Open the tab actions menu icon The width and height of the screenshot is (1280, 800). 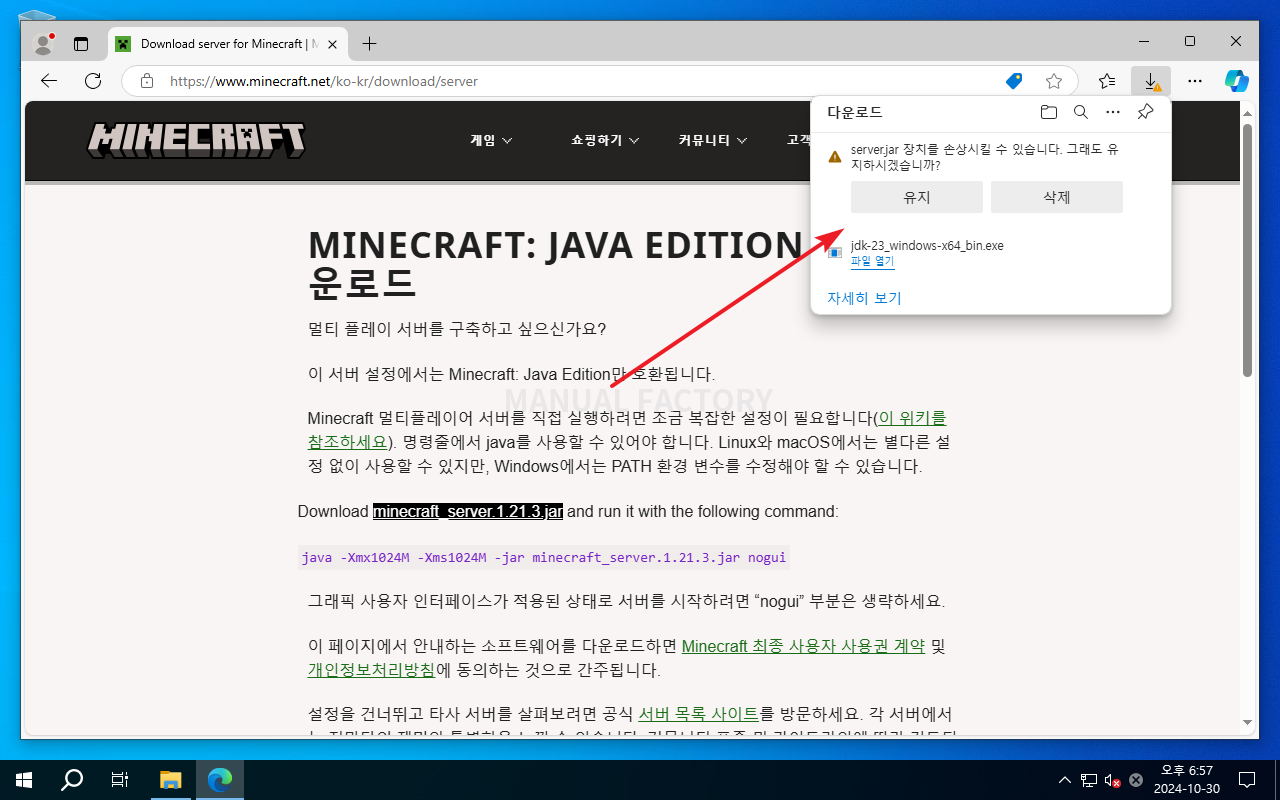point(81,43)
